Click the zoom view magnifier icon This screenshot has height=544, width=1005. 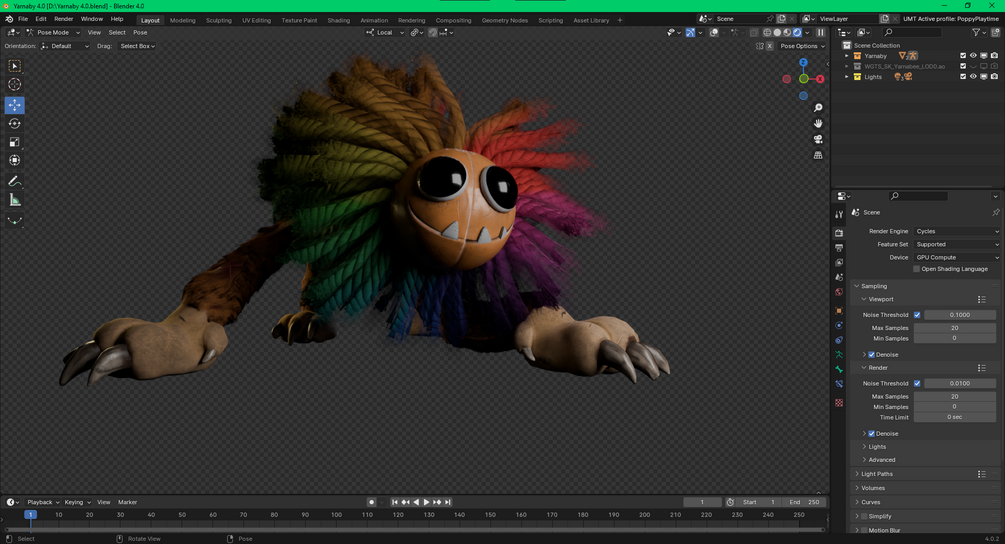tap(818, 108)
